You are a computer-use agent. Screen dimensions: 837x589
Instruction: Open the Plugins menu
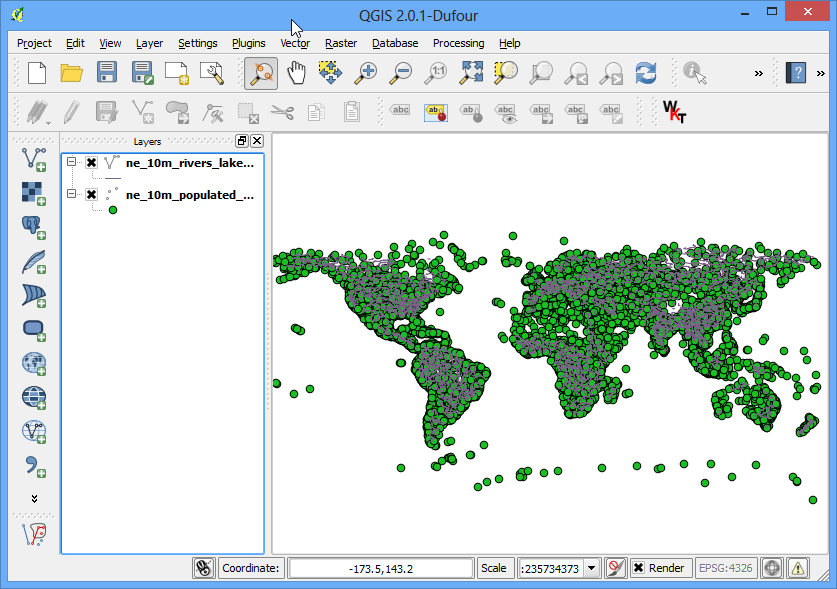tap(248, 43)
